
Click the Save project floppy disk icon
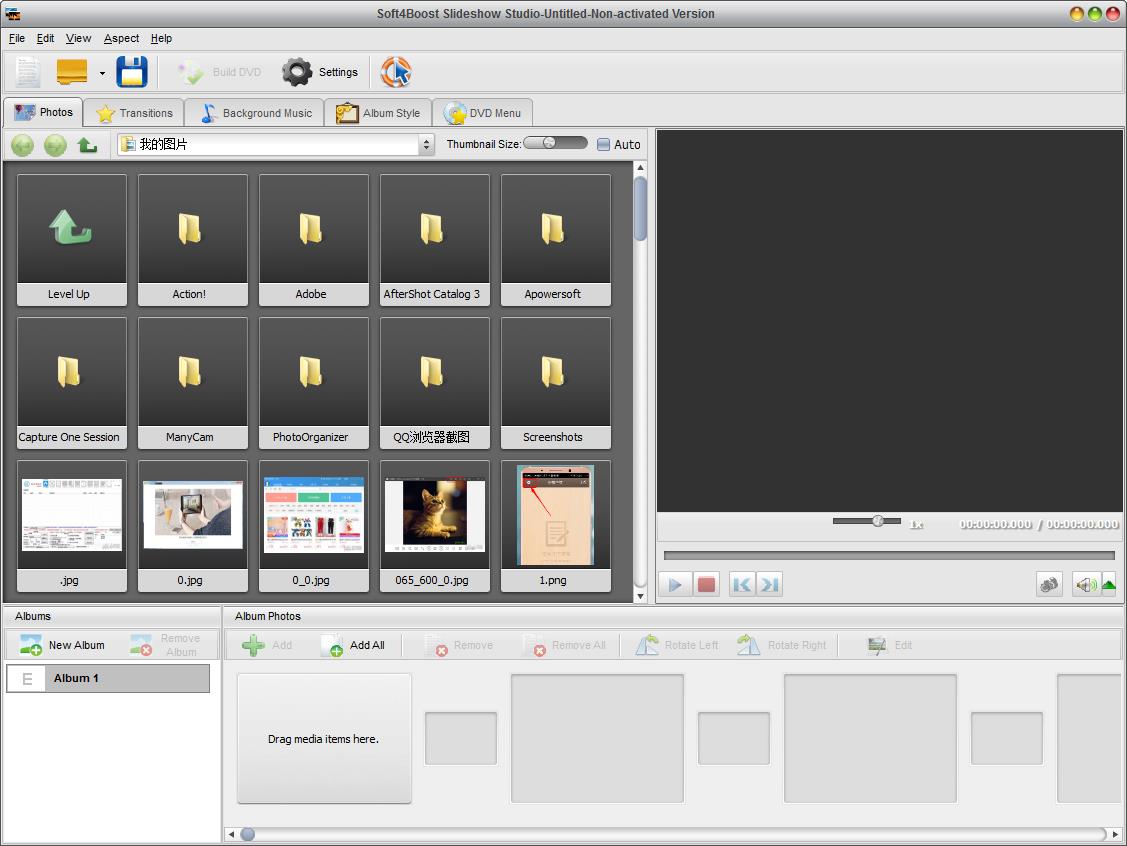coord(131,72)
